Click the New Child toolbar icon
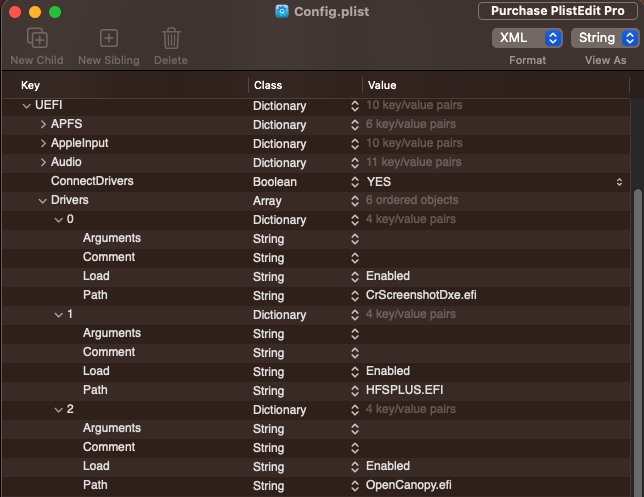 (37, 38)
